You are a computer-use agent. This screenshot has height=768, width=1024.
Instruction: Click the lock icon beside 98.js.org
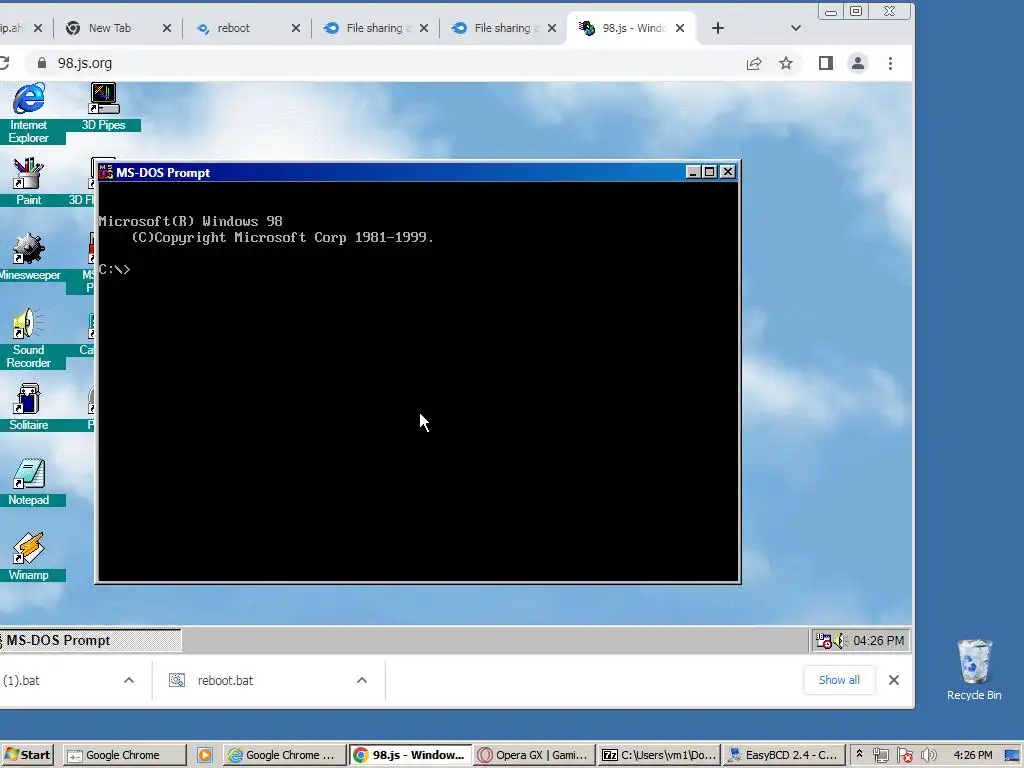[x=42, y=63]
